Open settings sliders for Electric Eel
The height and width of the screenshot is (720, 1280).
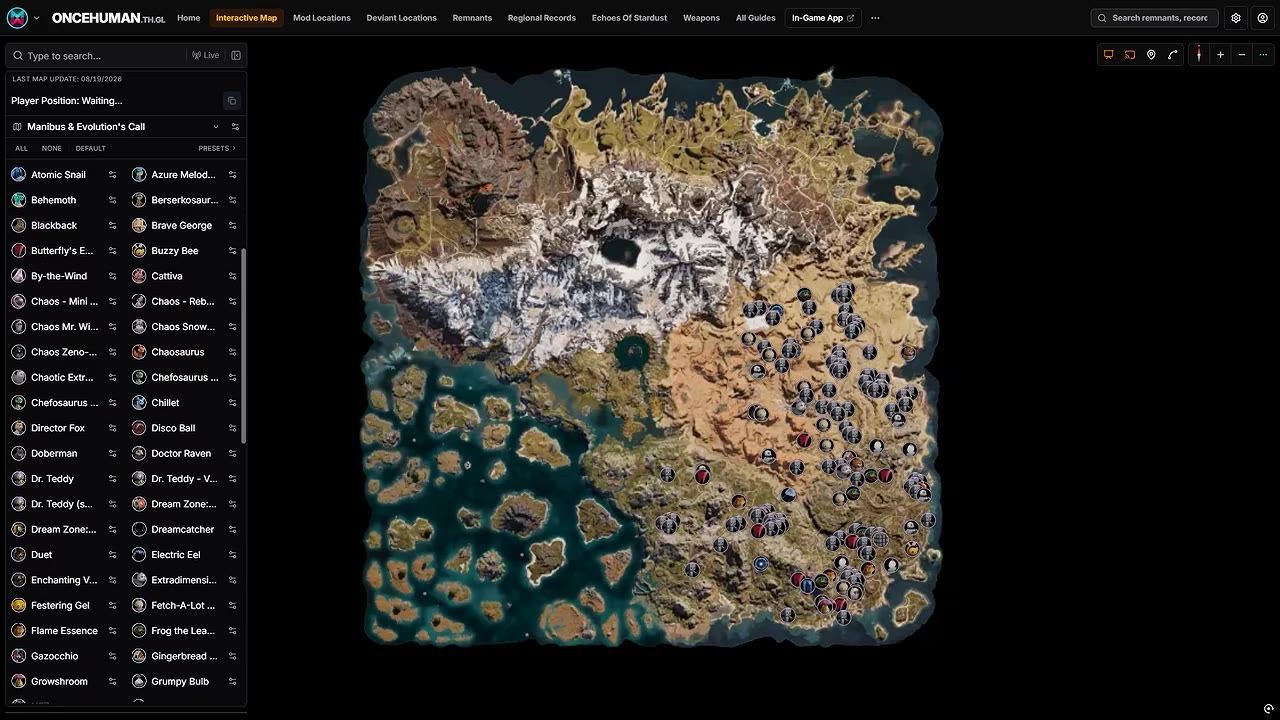(x=232, y=555)
